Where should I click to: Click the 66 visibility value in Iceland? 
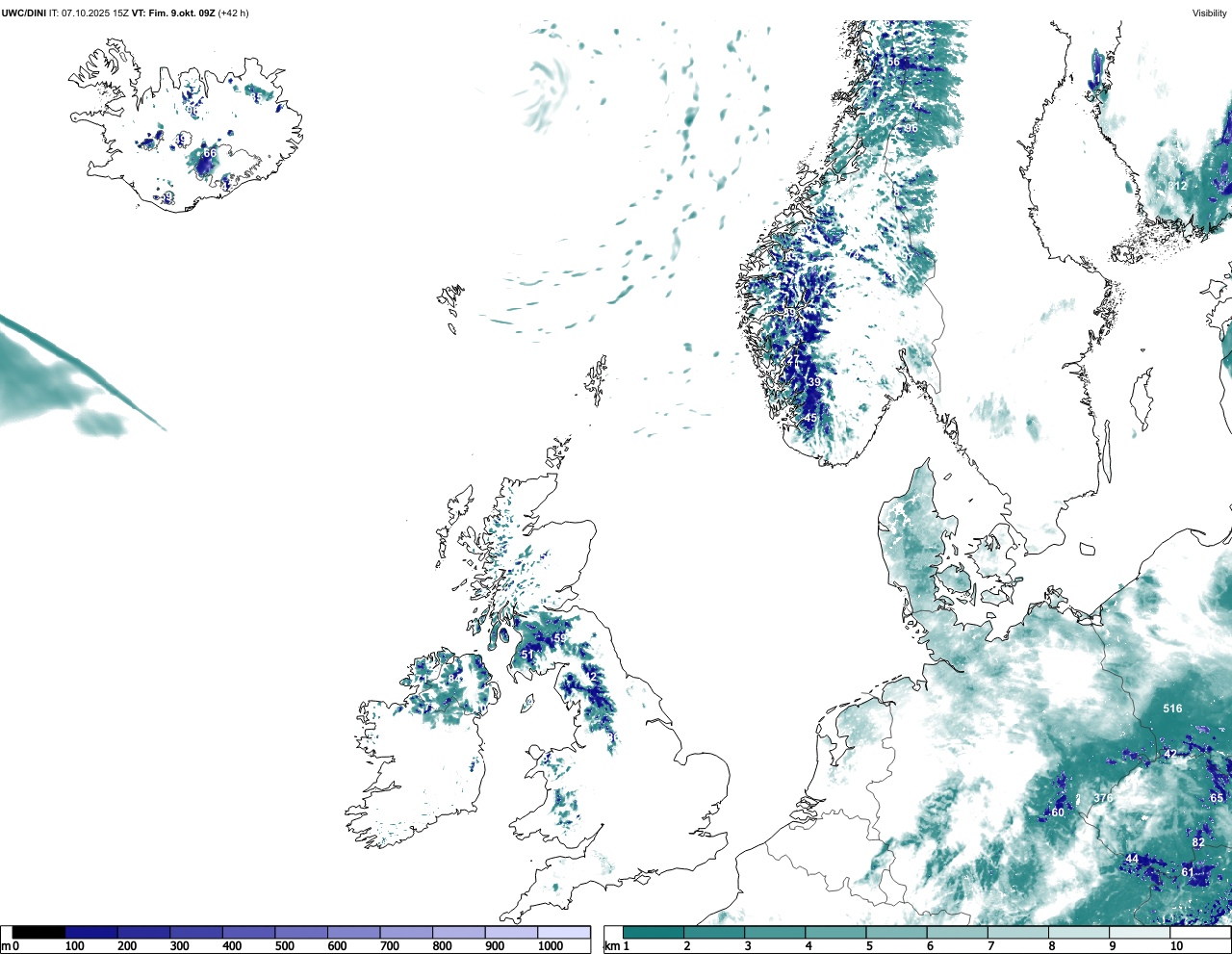[210, 153]
